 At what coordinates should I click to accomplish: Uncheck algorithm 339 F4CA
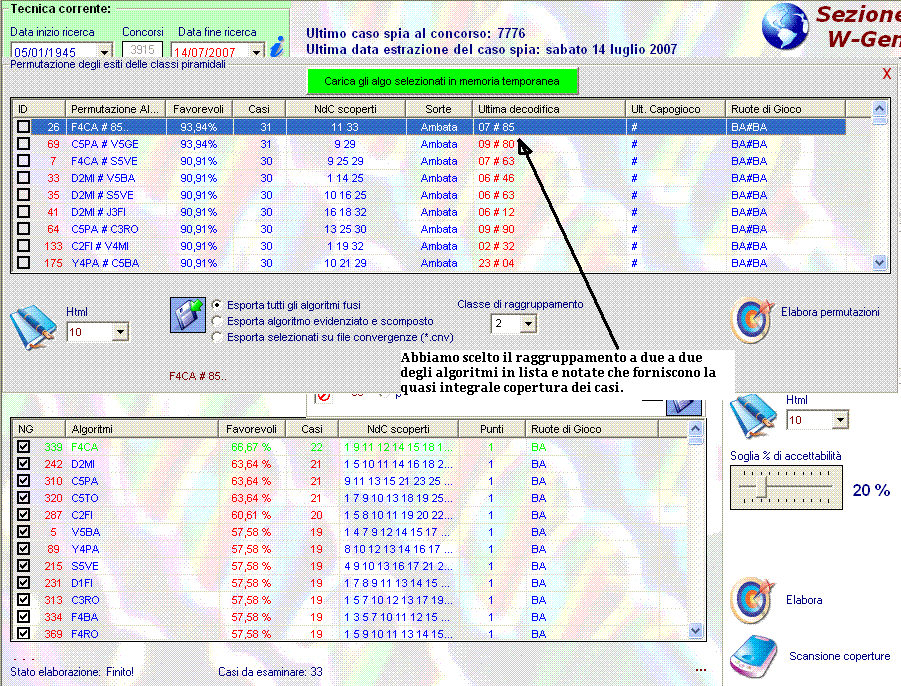tap(24, 446)
